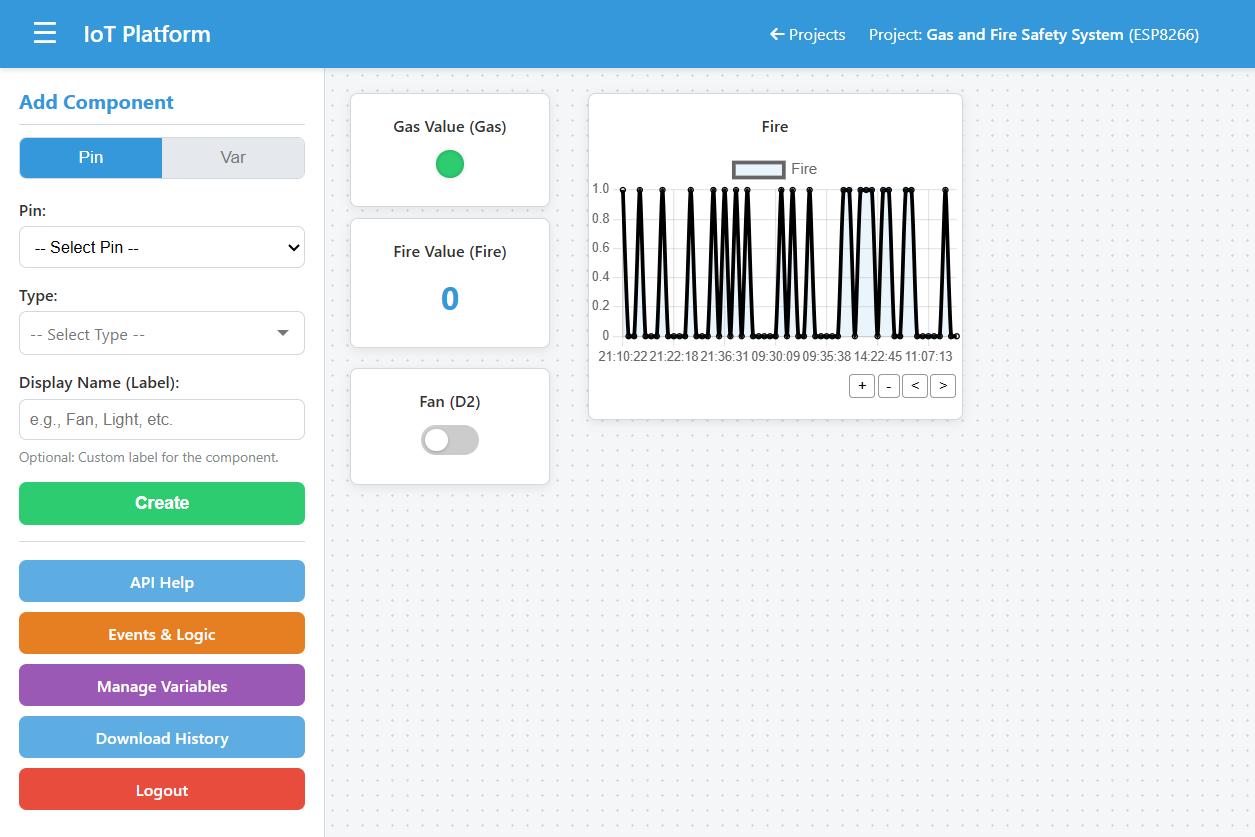
Task: Toggle the Fan (D2) switch
Action: [450, 440]
